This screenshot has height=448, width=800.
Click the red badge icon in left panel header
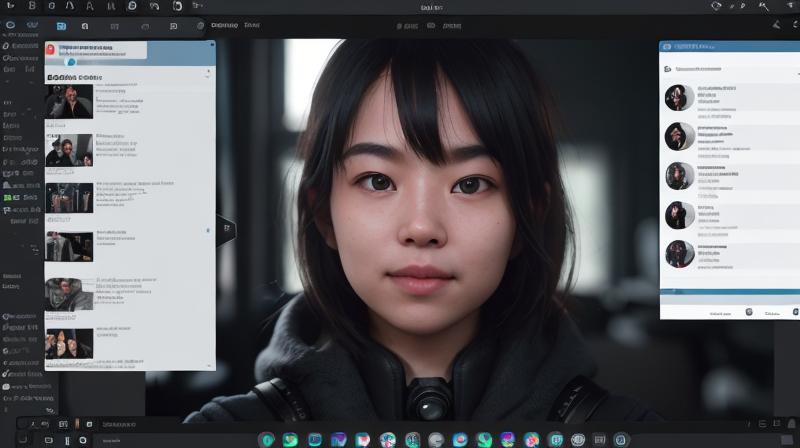pos(50,49)
